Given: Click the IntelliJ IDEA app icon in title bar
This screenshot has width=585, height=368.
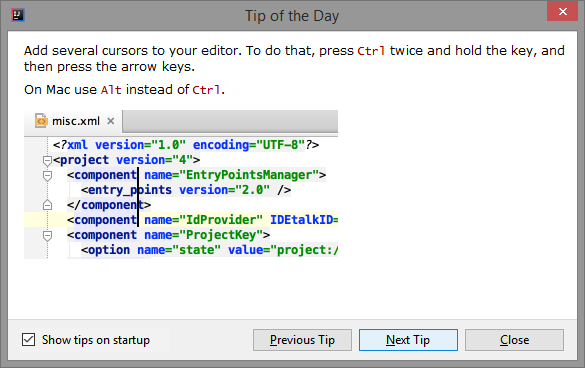Looking at the screenshot, I should (x=18, y=15).
